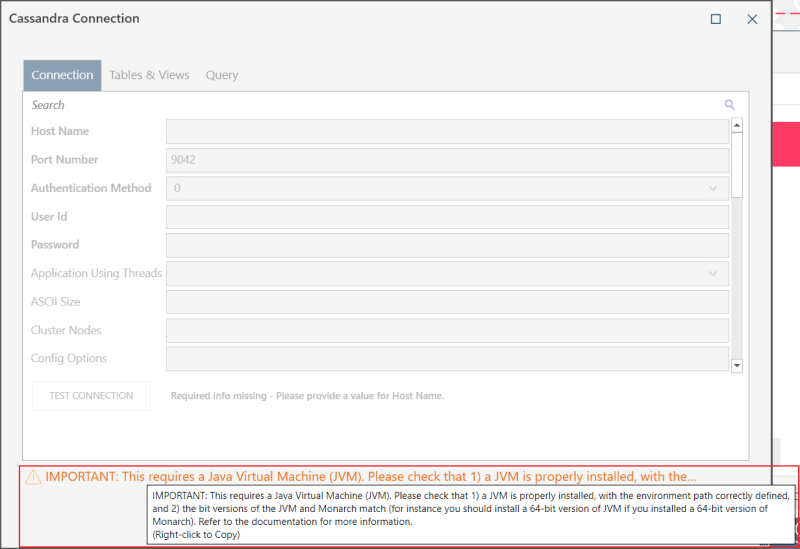This screenshot has height=549, width=800.
Task: Click into the Password field
Action: point(447,245)
